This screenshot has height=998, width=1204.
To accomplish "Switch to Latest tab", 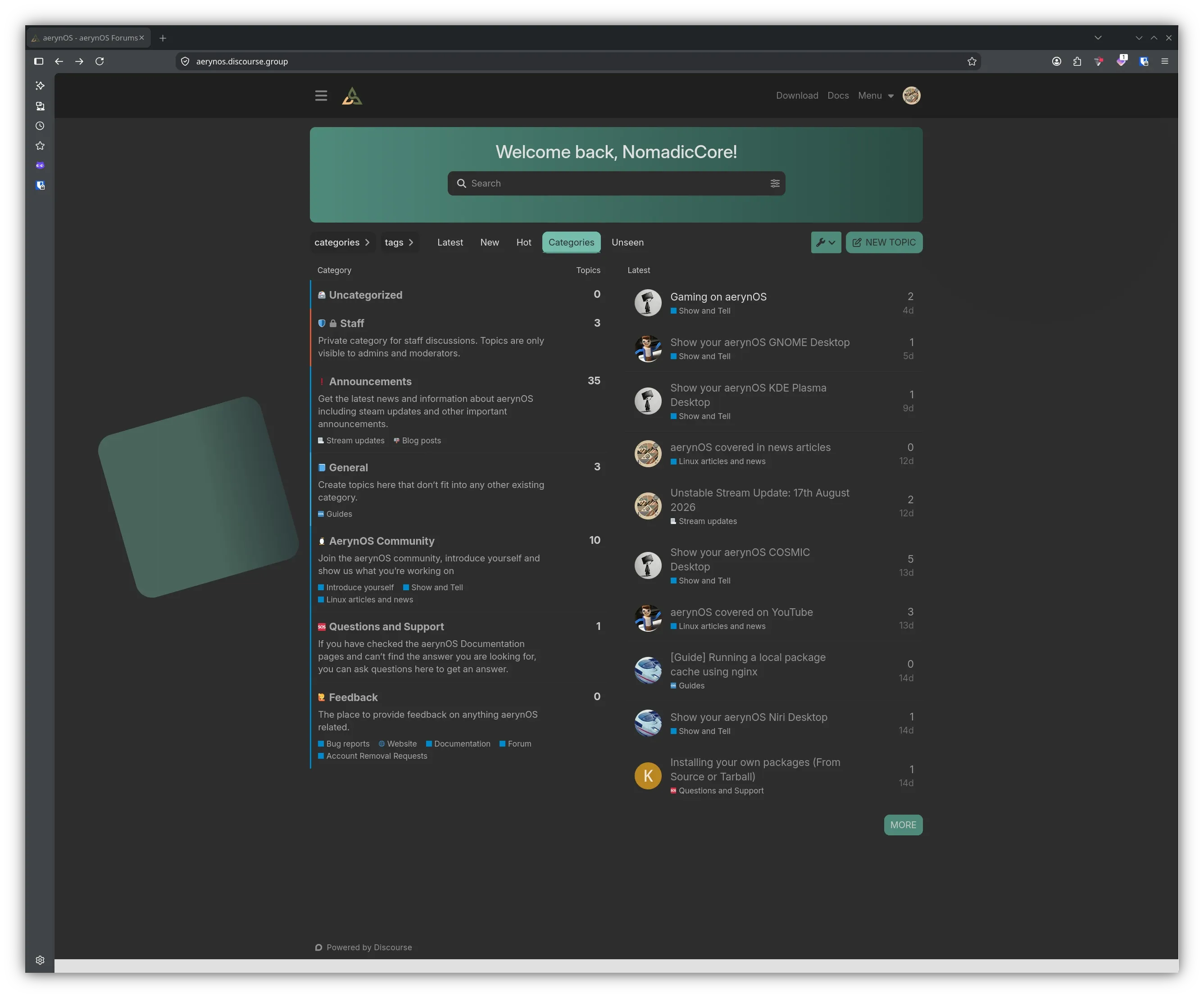I will pyautogui.click(x=450, y=242).
